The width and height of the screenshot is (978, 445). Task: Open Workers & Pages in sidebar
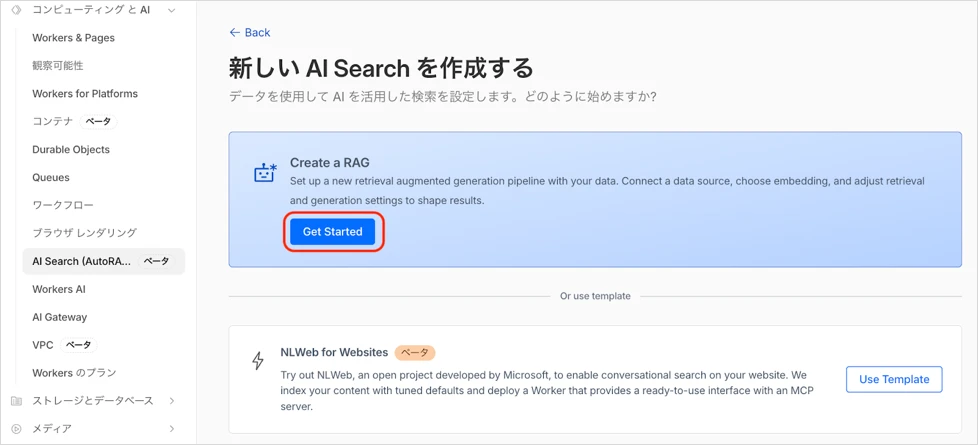(73, 38)
